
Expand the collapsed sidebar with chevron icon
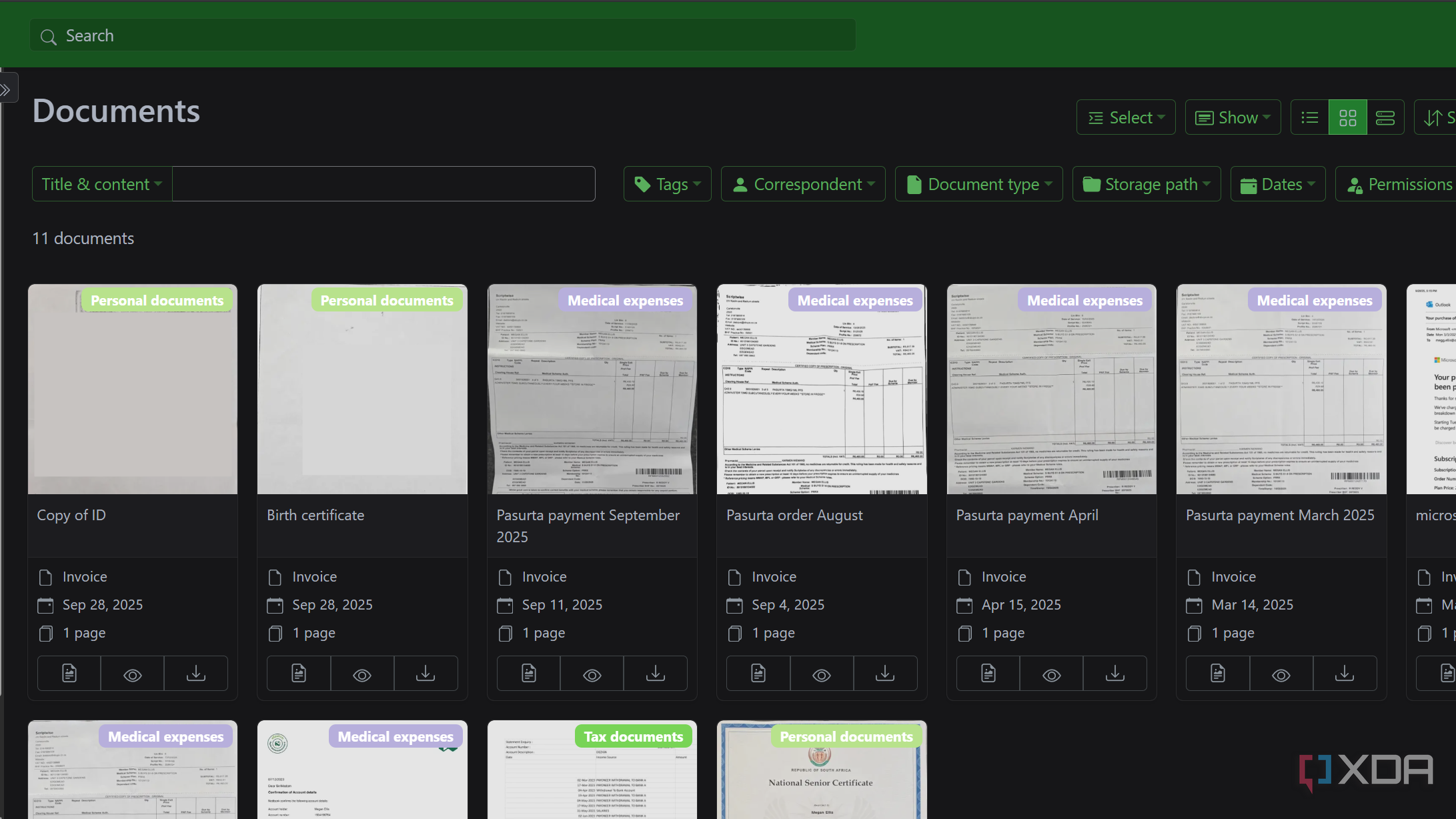[7, 89]
